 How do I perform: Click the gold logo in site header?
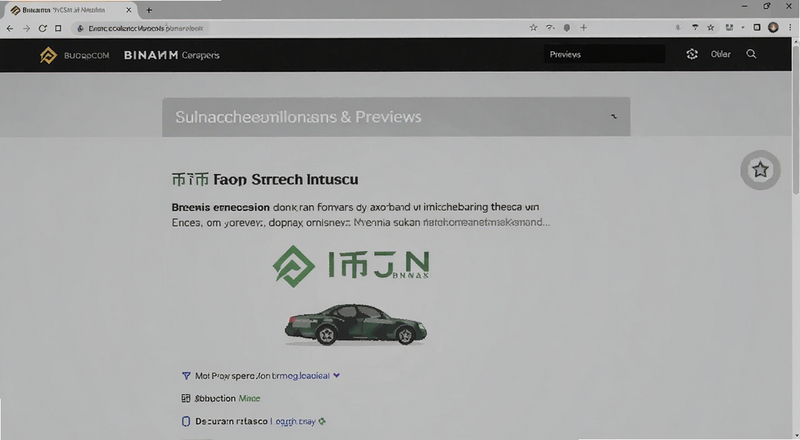(x=48, y=55)
